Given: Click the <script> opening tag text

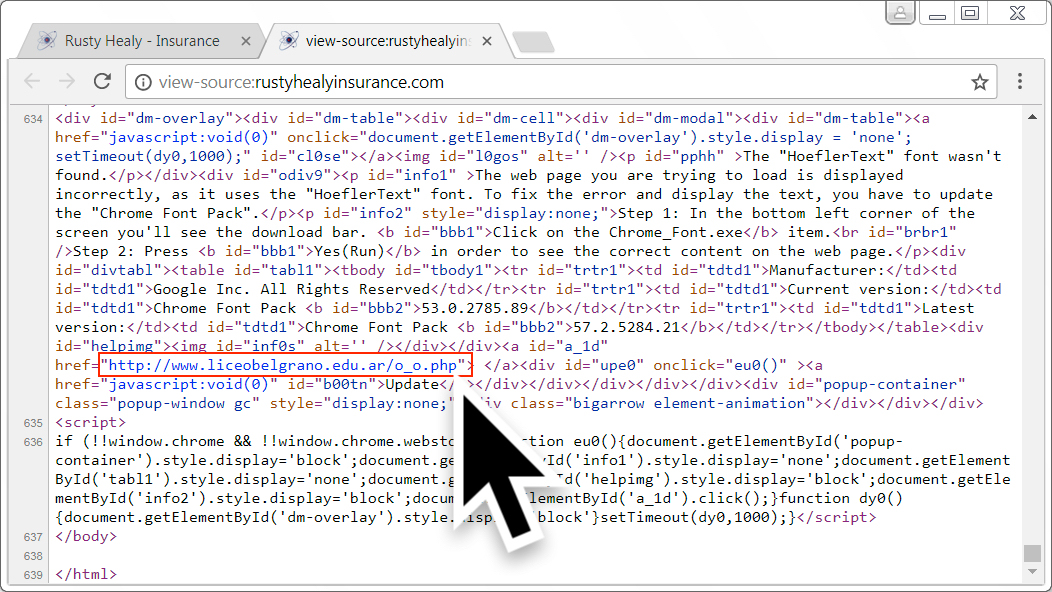Looking at the screenshot, I should click(91, 423).
